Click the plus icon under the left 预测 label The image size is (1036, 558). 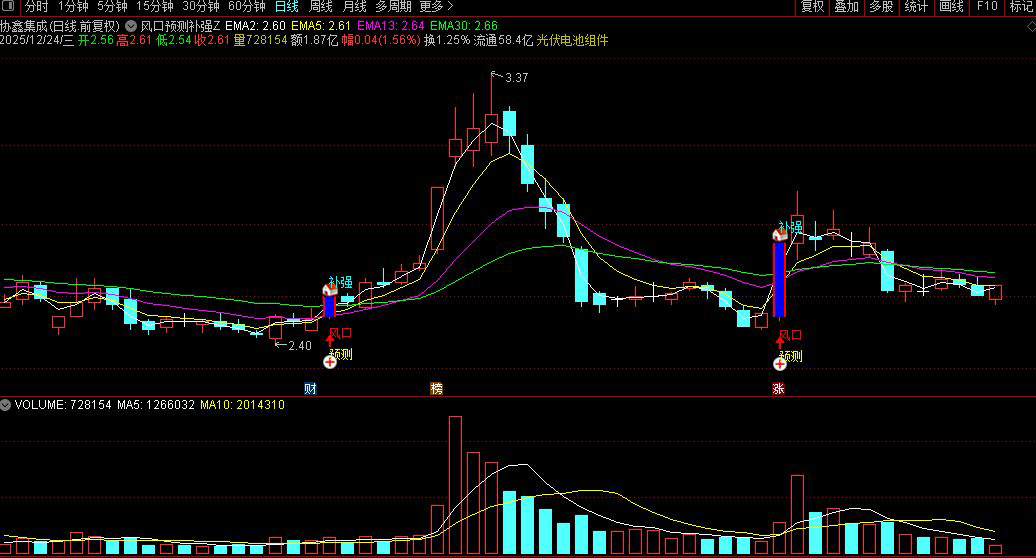tap(330, 363)
